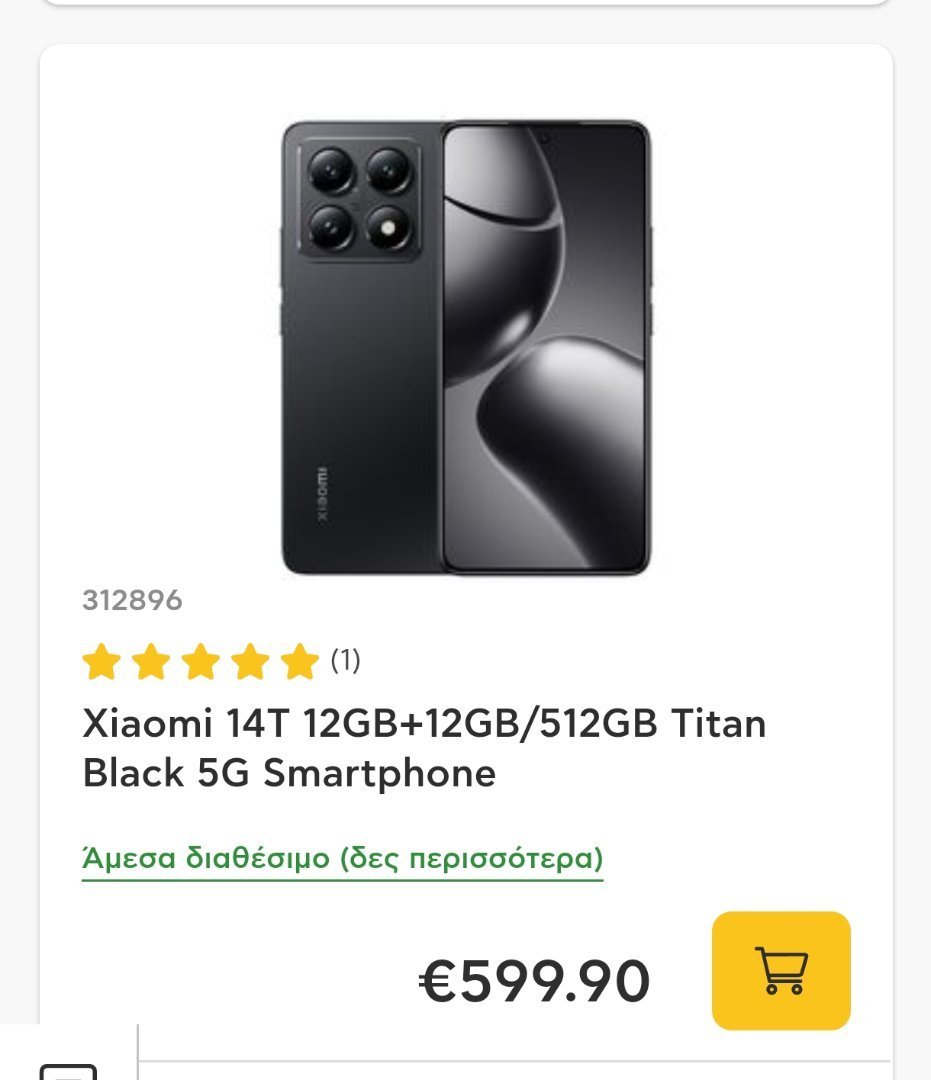931x1080 pixels.
Task: Select the third rating star
Action: (200, 662)
